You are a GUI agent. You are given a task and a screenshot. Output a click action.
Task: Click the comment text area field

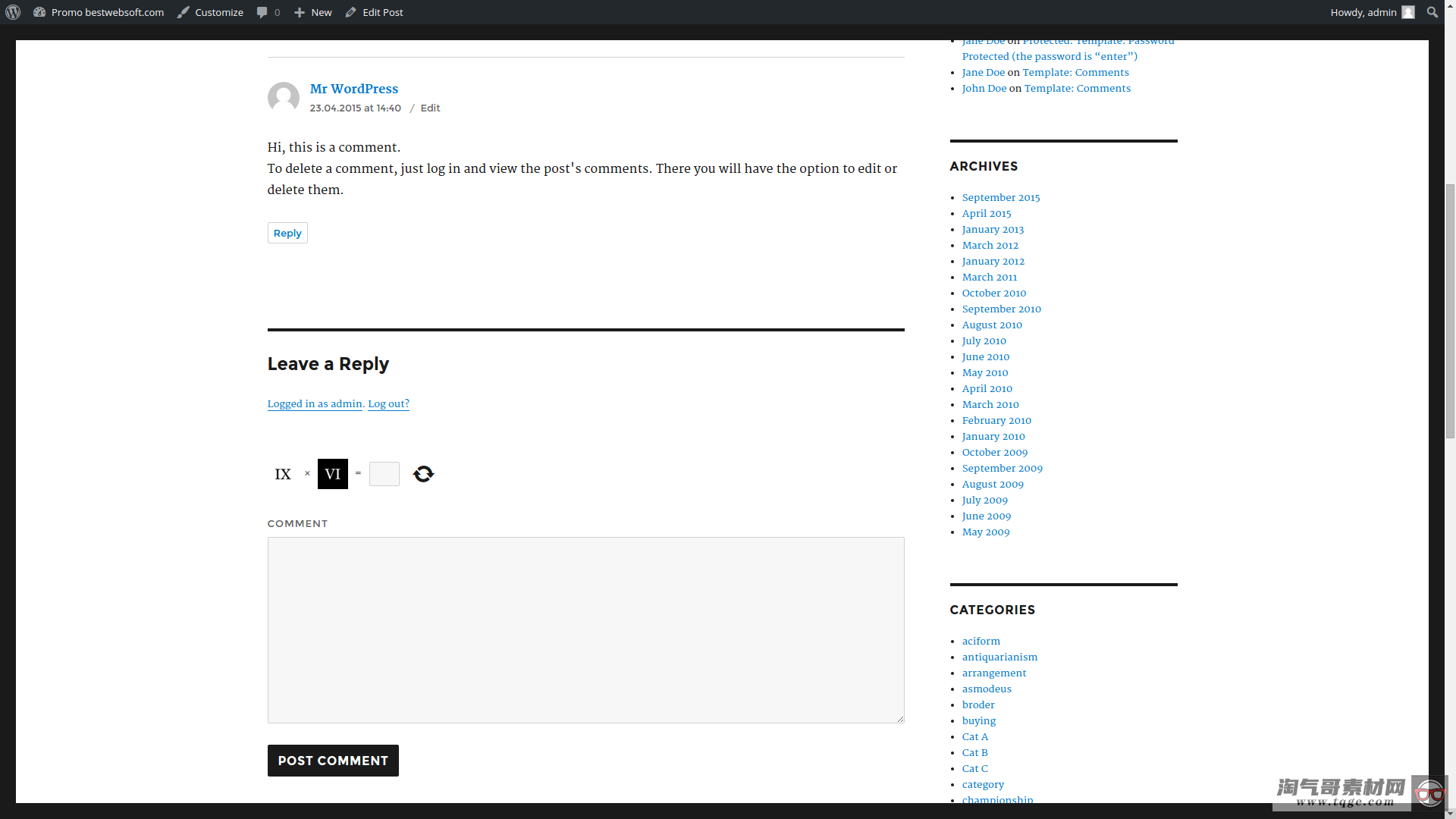584,629
